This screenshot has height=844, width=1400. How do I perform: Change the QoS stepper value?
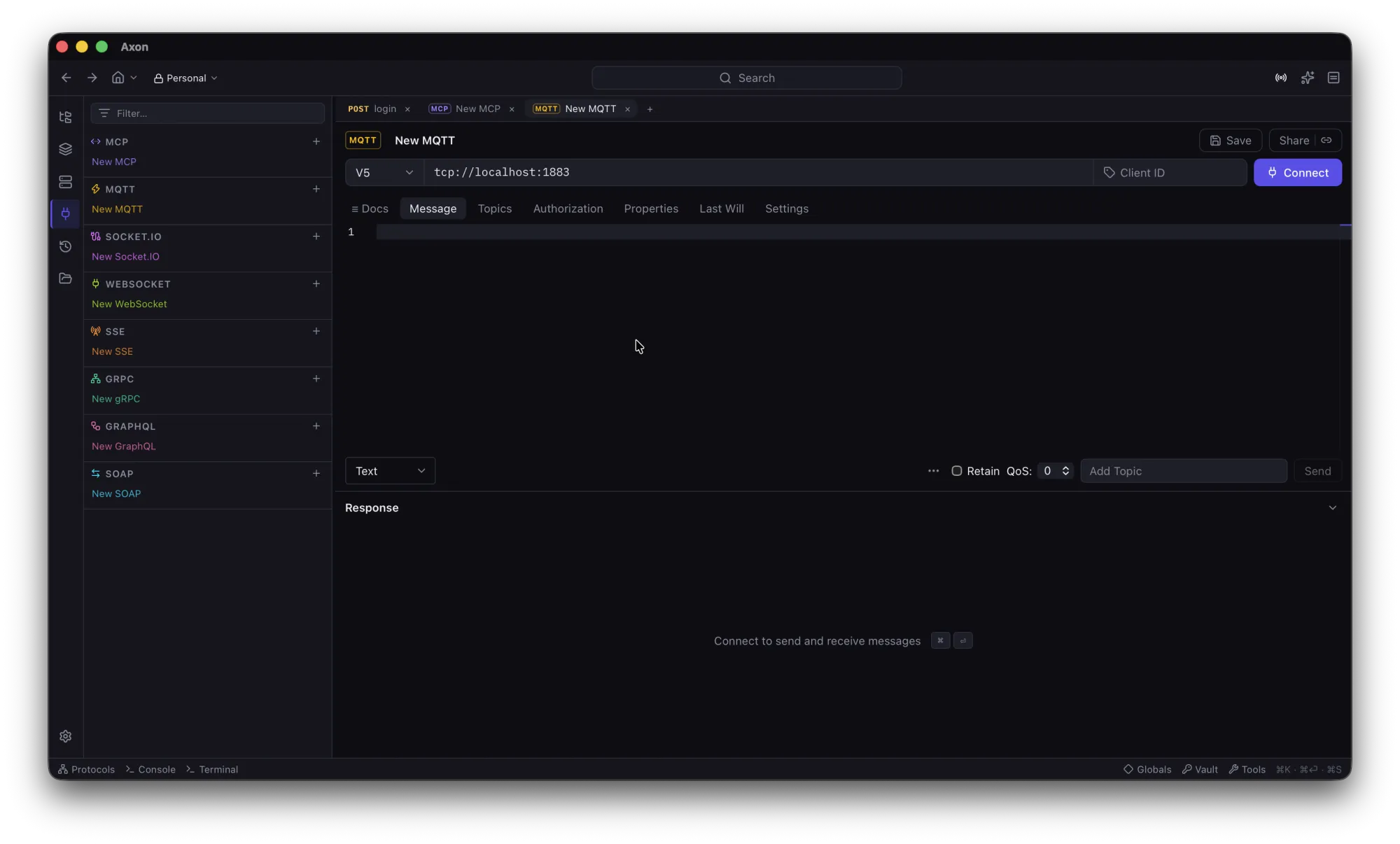coord(1055,471)
